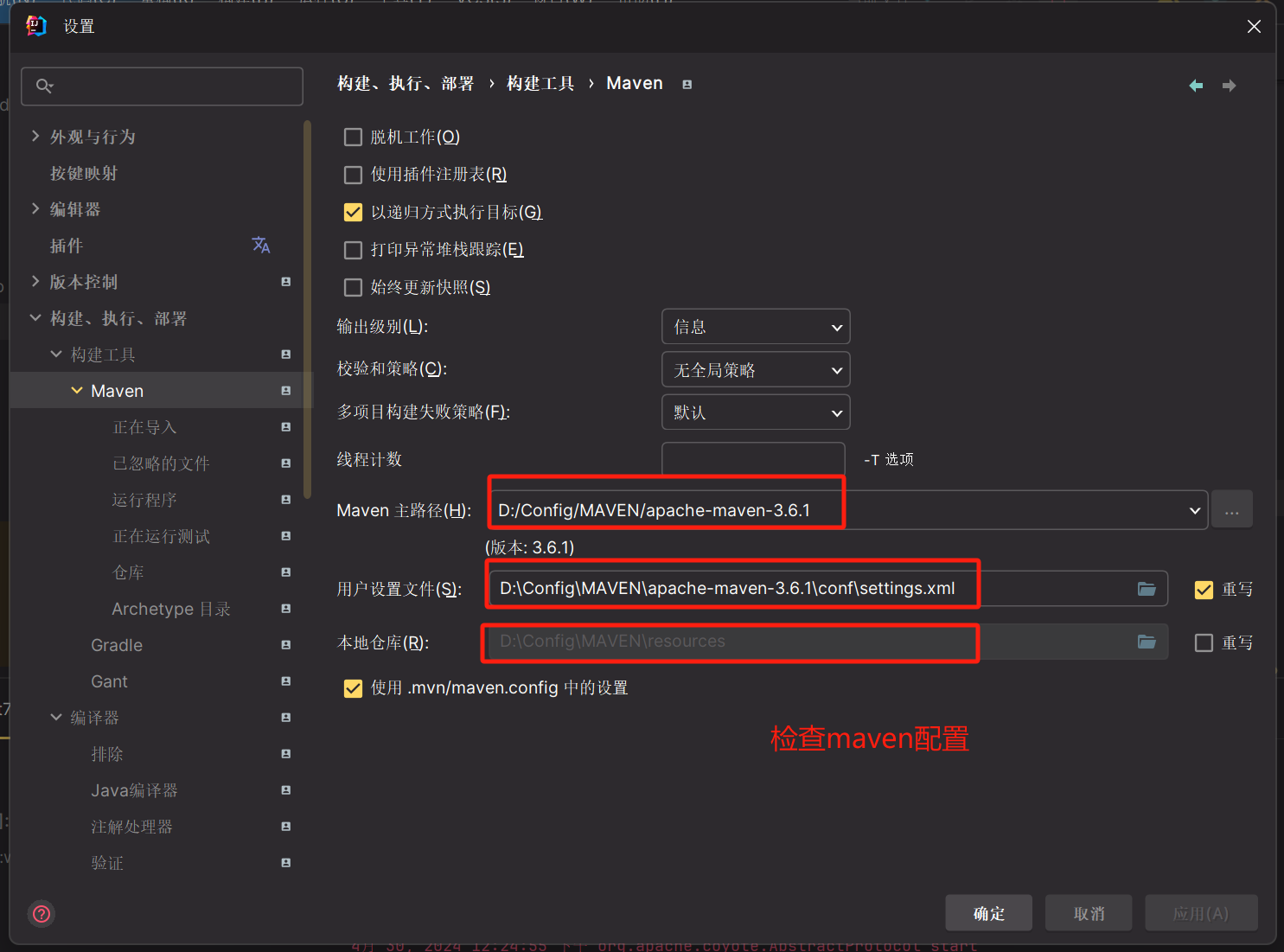Open 输出级别 dropdown showing 信息
This screenshot has height=952, width=1284.
point(756,327)
